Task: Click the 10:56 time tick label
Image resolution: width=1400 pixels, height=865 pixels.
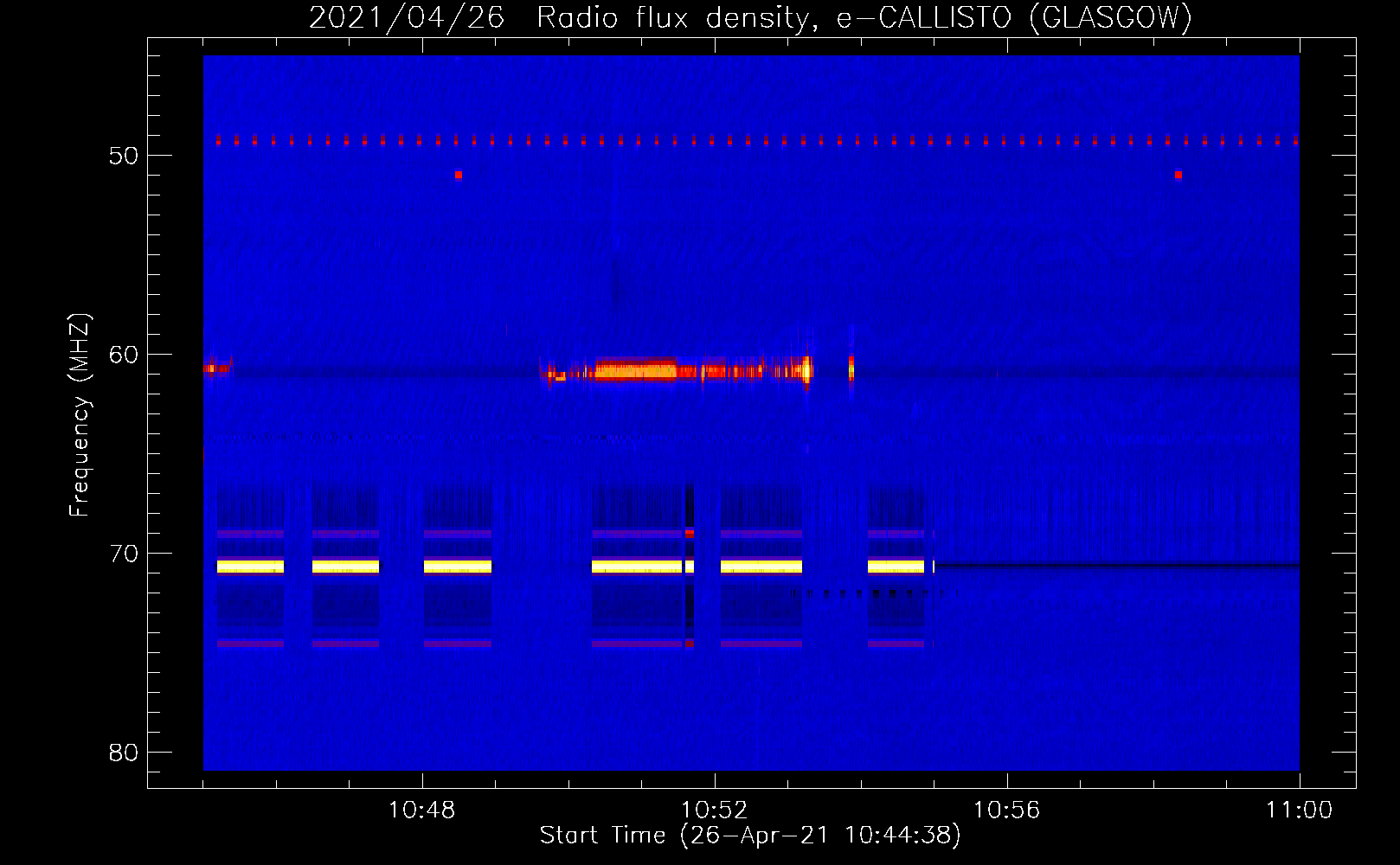Action: tap(1006, 810)
